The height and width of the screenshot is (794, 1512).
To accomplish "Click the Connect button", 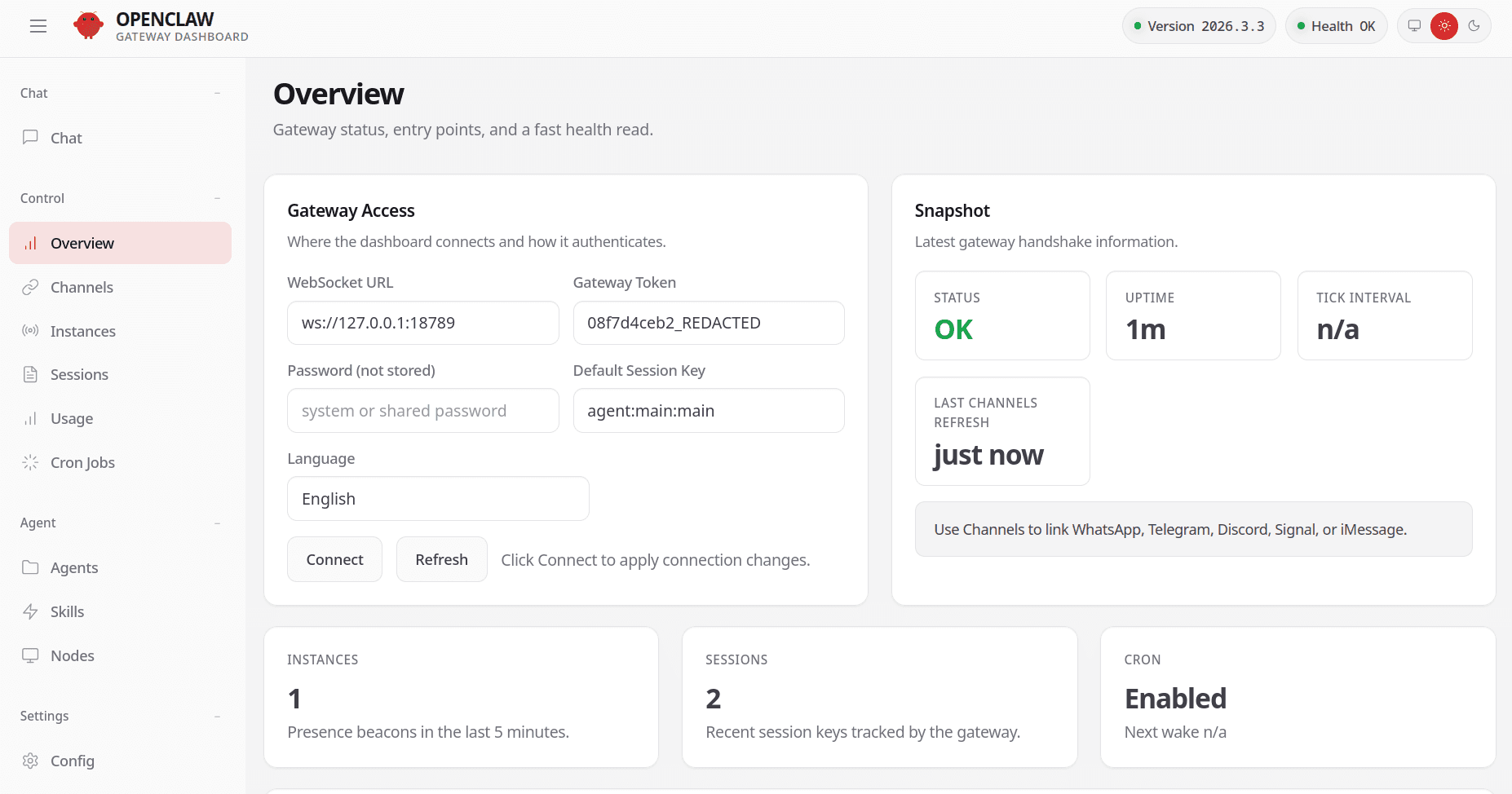I will click(x=334, y=559).
